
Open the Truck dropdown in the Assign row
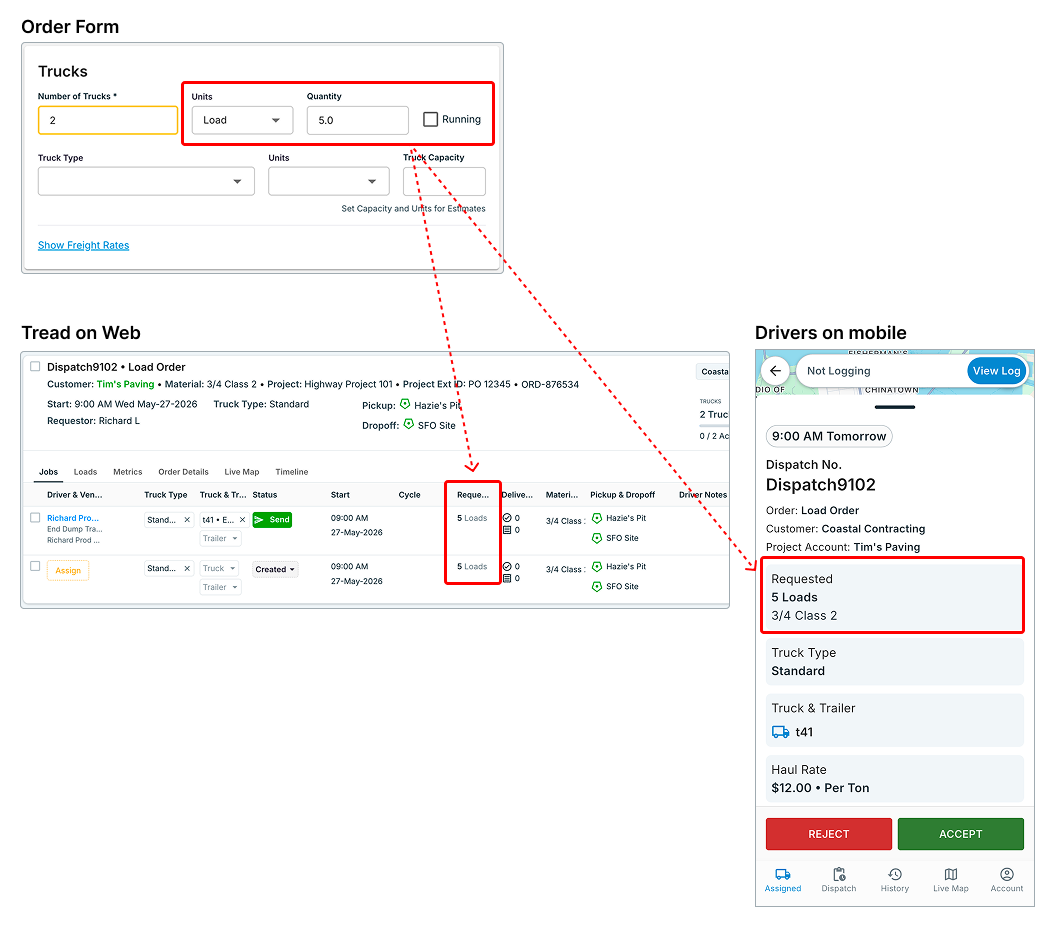(x=220, y=568)
